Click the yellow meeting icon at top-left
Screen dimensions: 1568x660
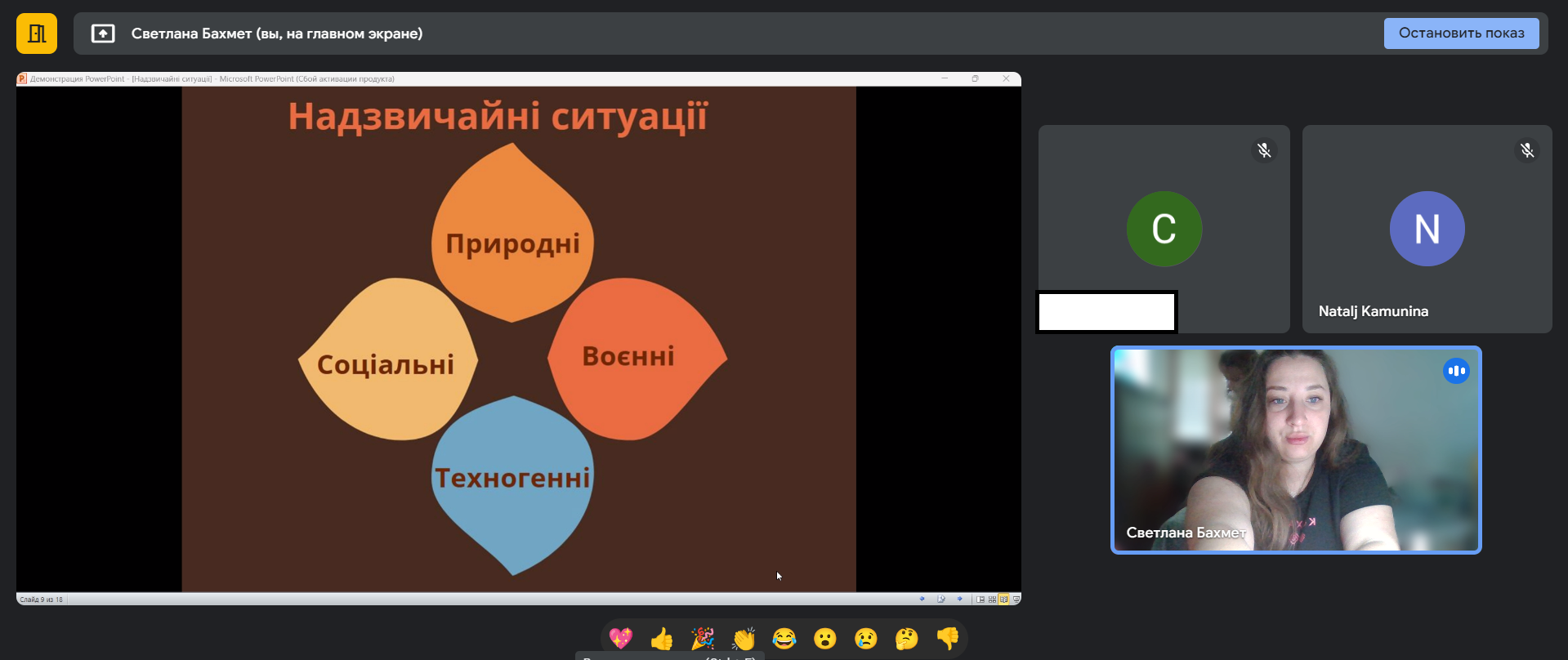point(37,33)
